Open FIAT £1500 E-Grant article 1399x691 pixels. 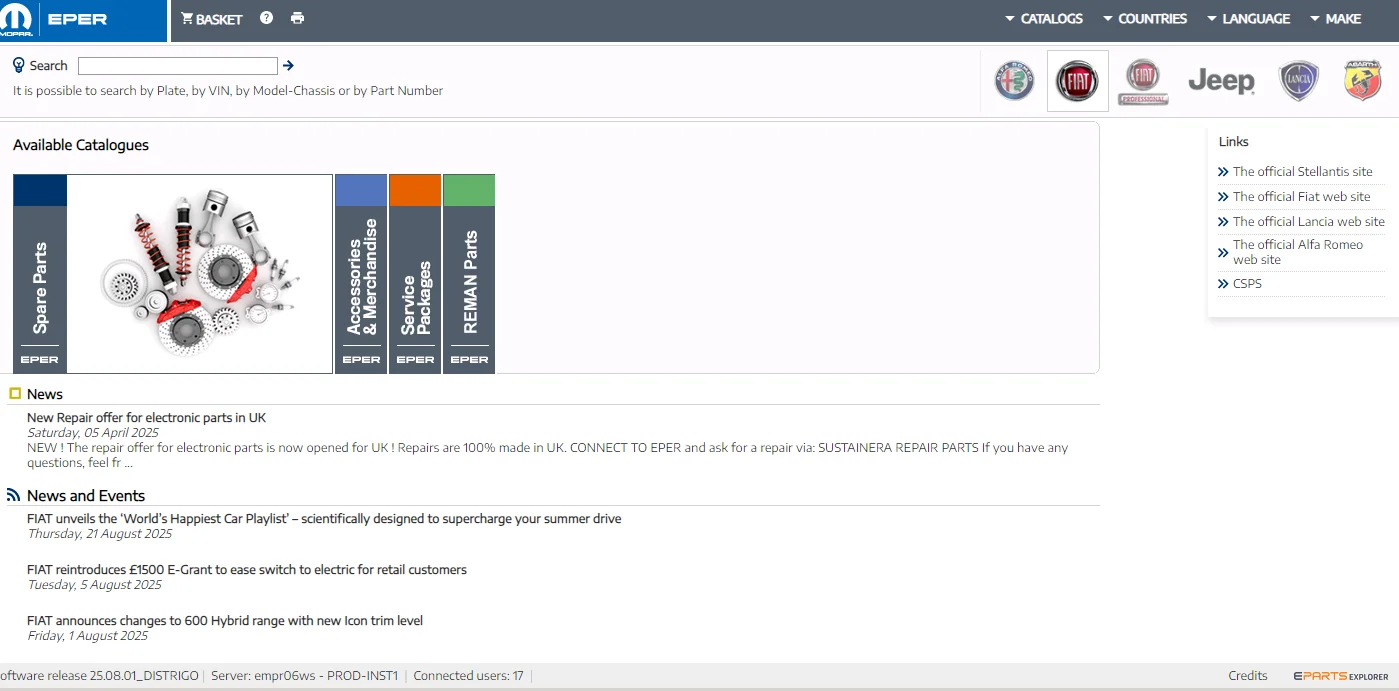247,569
